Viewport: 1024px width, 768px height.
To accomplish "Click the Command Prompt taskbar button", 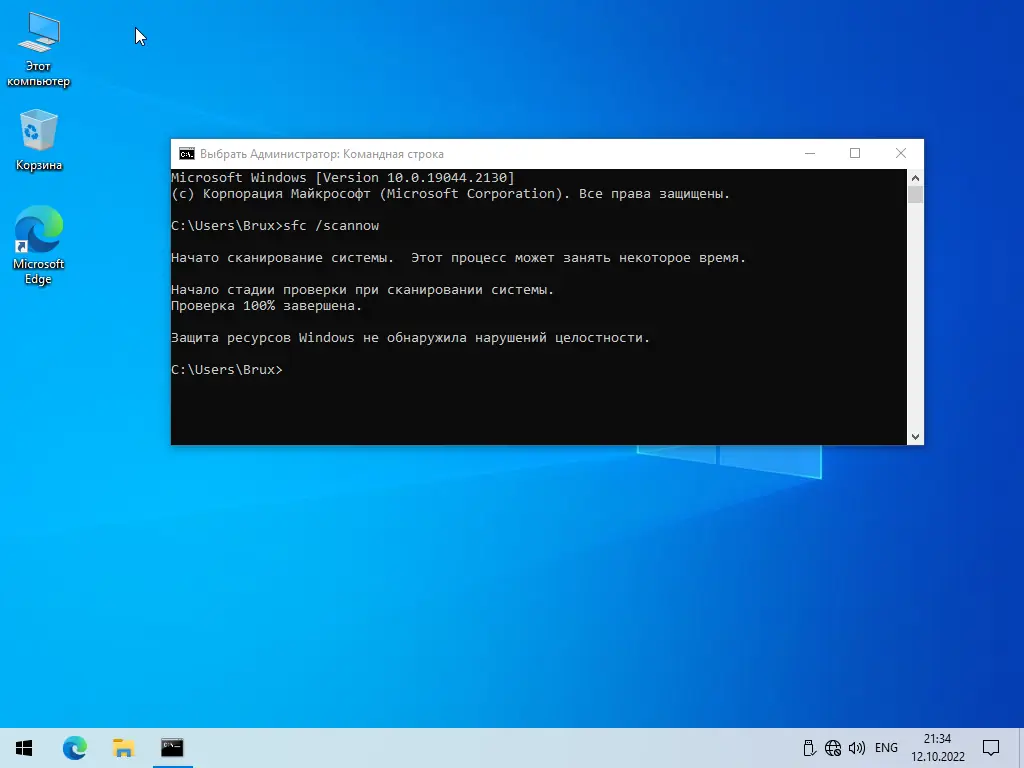I will [x=172, y=748].
